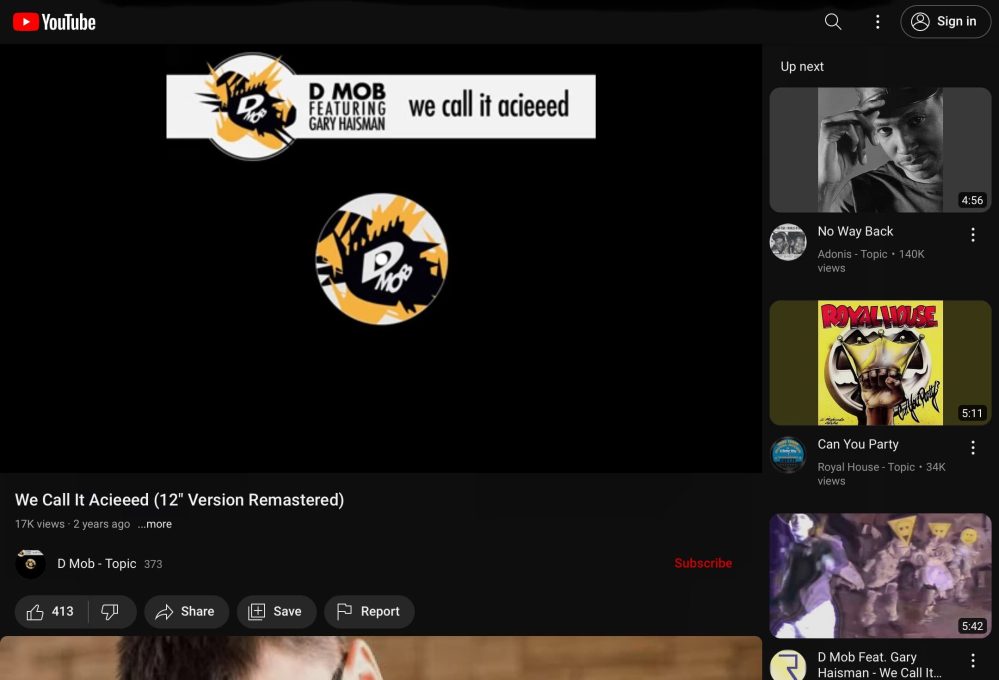Image resolution: width=999 pixels, height=680 pixels.
Task: Open options menu for No Way Back
Action: tap(972, 235)
